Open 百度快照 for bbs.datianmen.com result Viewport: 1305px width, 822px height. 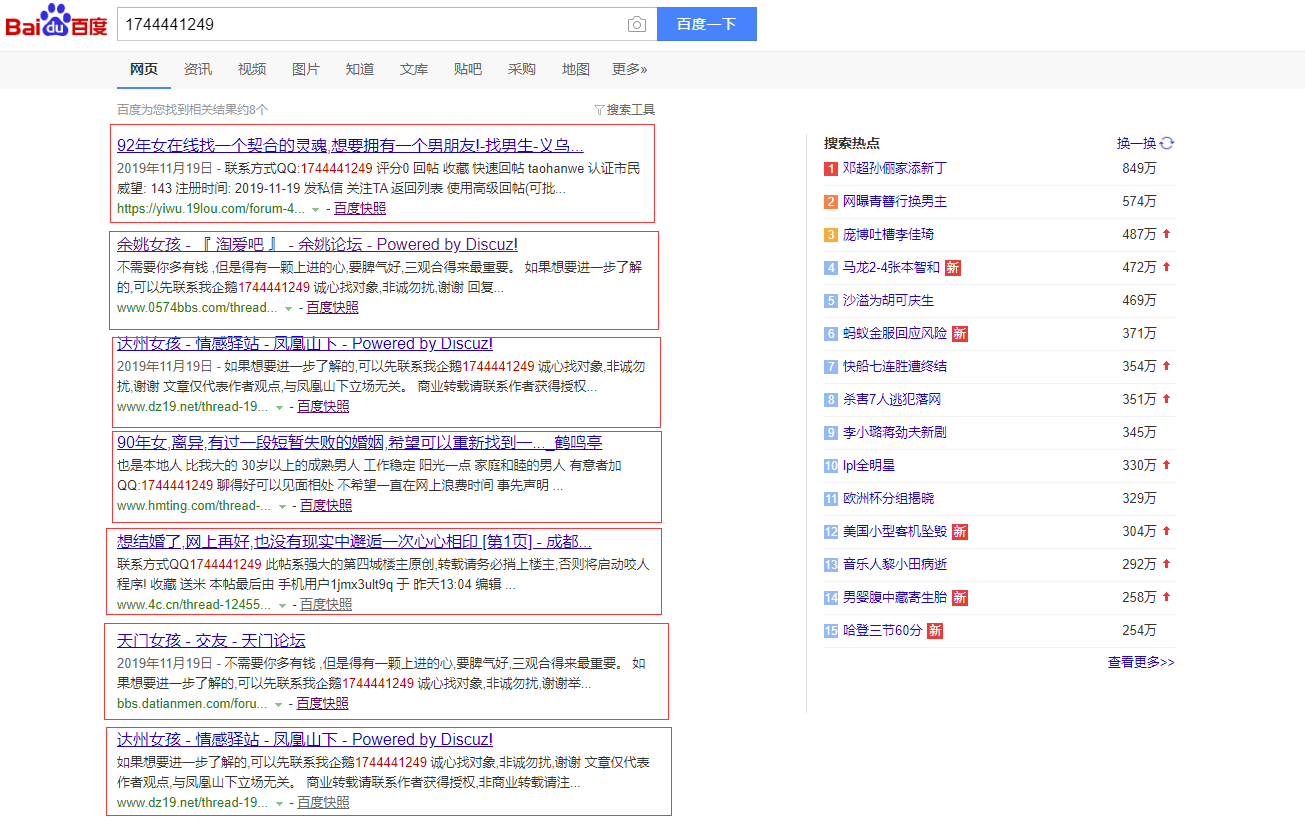click(x=323, y=703)
